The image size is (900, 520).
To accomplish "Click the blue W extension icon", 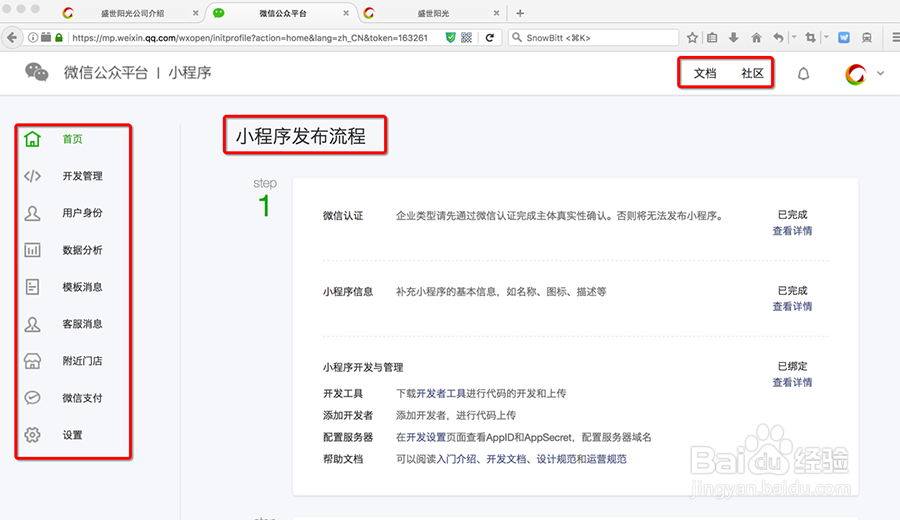I will (x=844, y=38).
